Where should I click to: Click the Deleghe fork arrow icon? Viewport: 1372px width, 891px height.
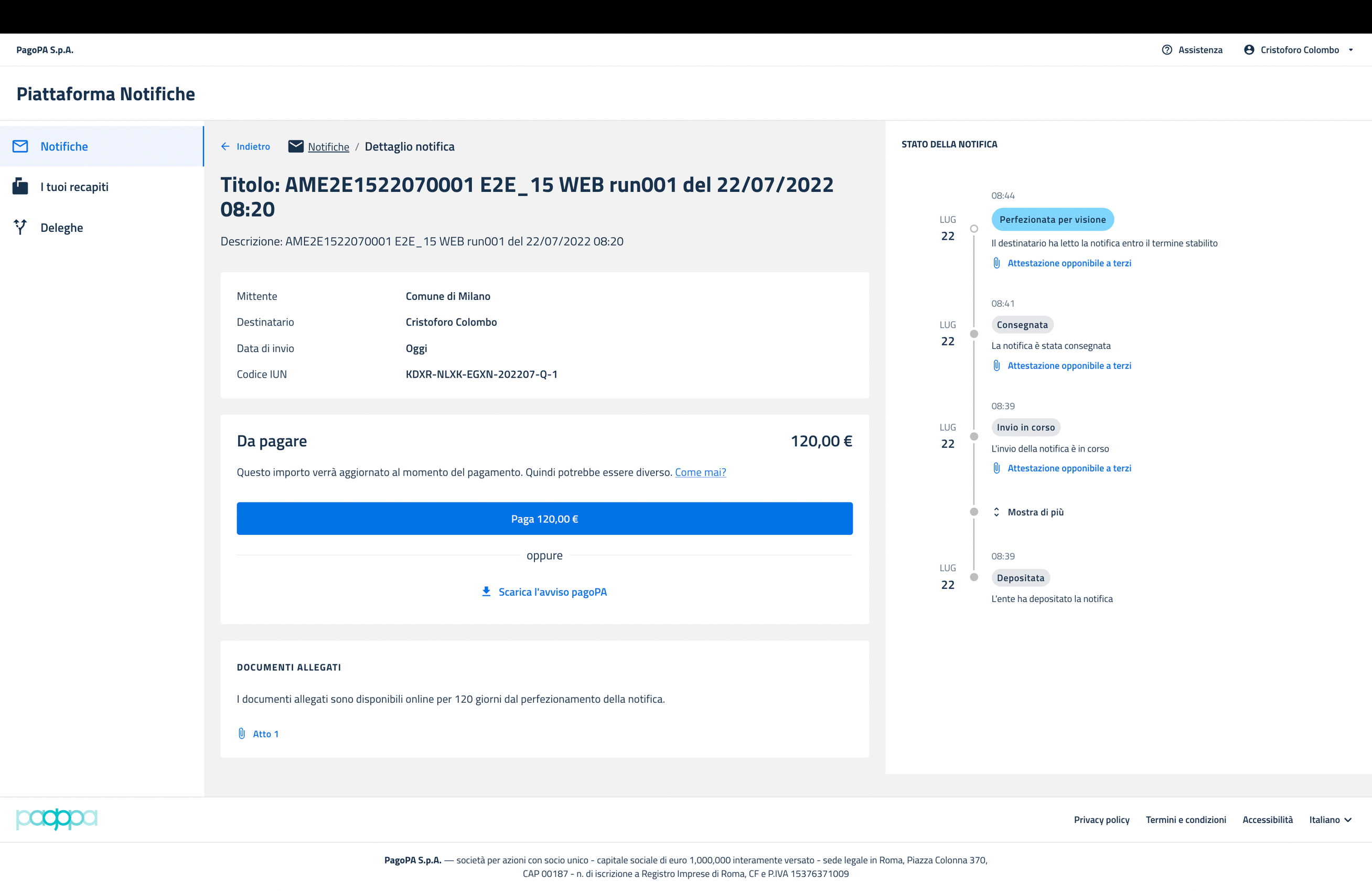click(x=20, y=227)
